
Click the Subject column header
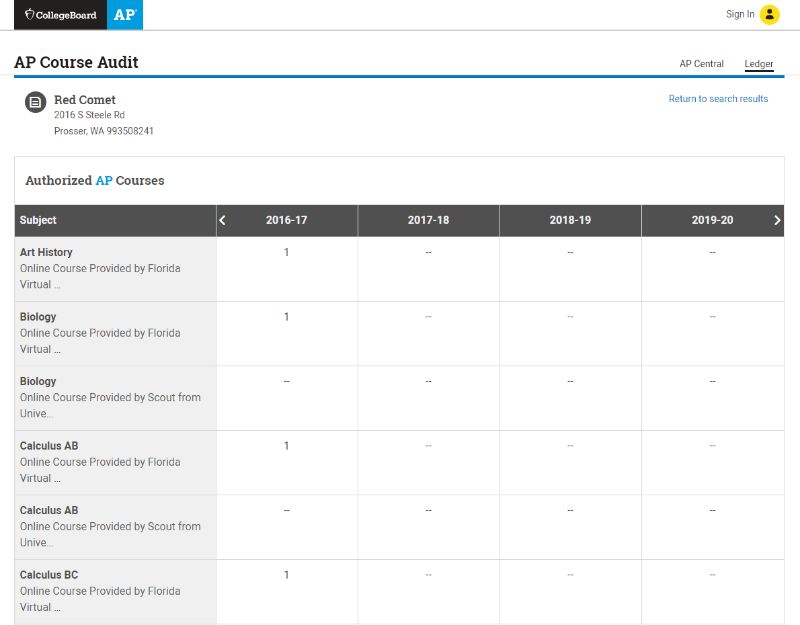(x=115, y=220)
